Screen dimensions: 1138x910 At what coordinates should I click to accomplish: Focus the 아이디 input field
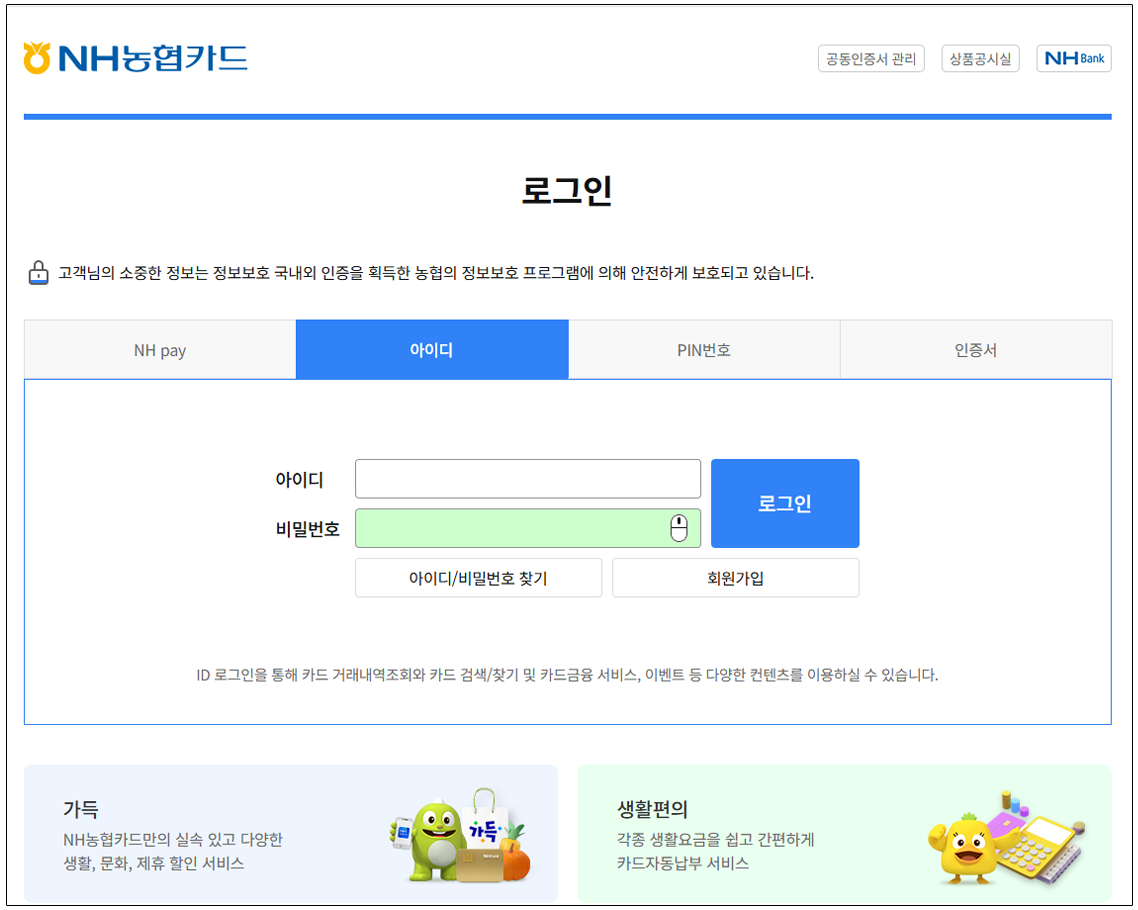(528, 479)
